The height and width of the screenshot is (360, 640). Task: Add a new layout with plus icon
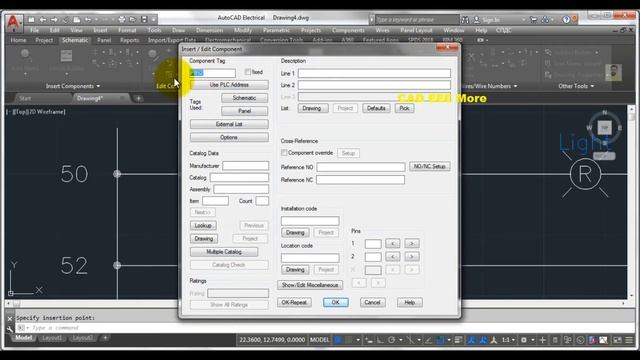105,338
